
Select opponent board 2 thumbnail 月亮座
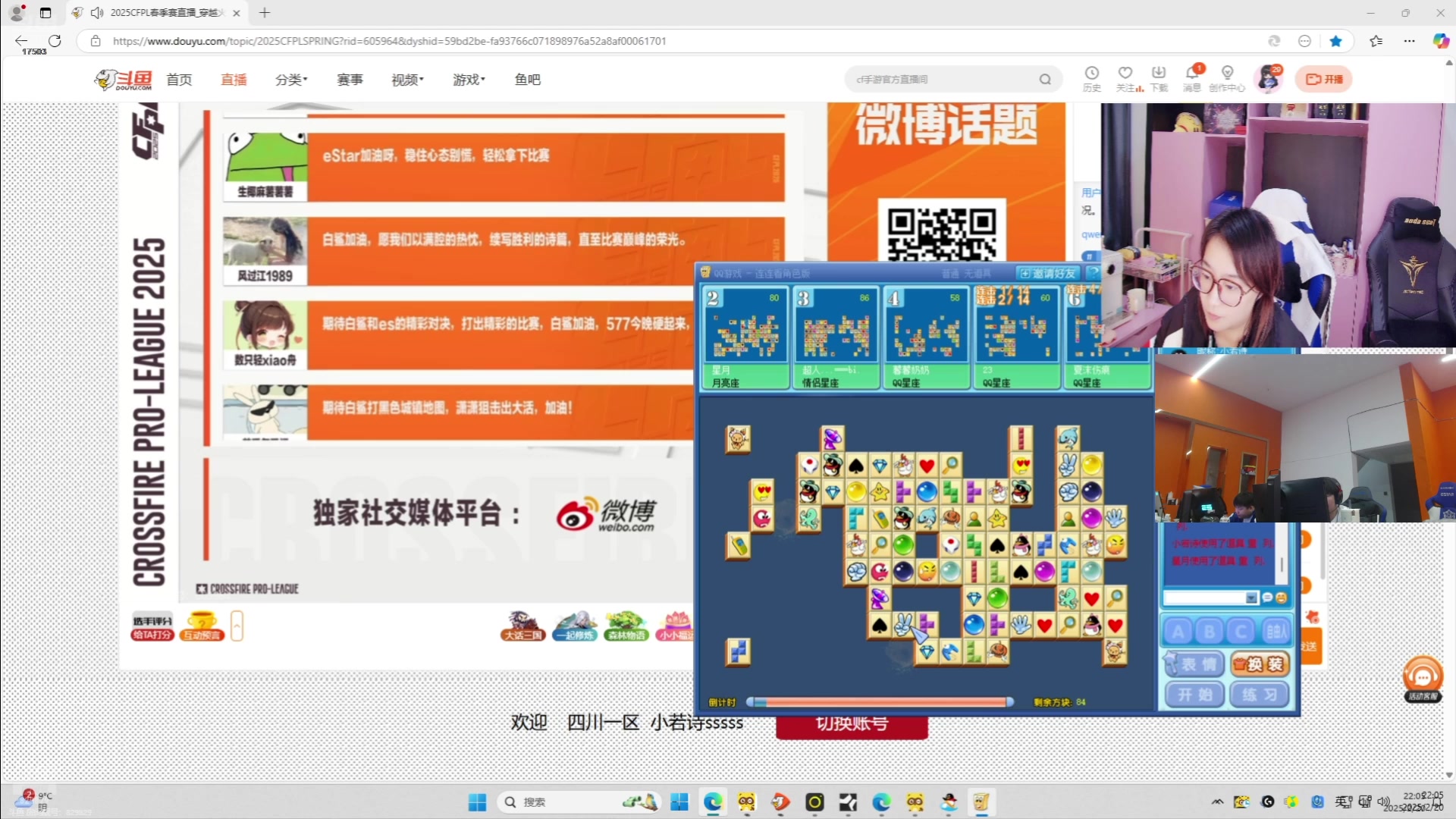pos(745,337)
